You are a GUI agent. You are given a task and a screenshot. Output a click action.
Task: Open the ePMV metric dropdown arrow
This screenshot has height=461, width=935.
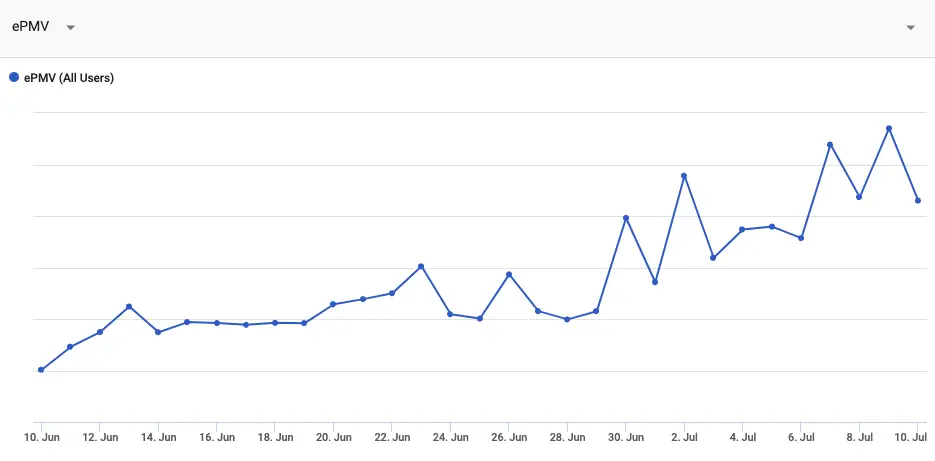(x=70, y=27)
